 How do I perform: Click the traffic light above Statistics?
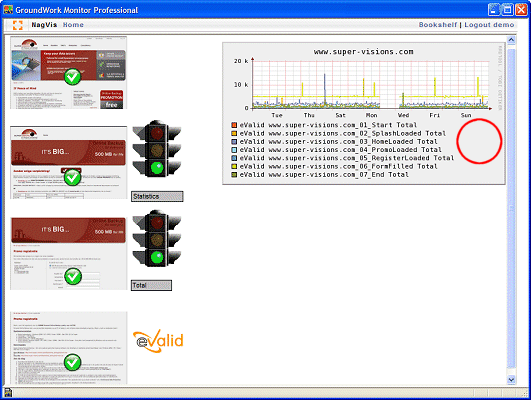(x=156, y=148)
